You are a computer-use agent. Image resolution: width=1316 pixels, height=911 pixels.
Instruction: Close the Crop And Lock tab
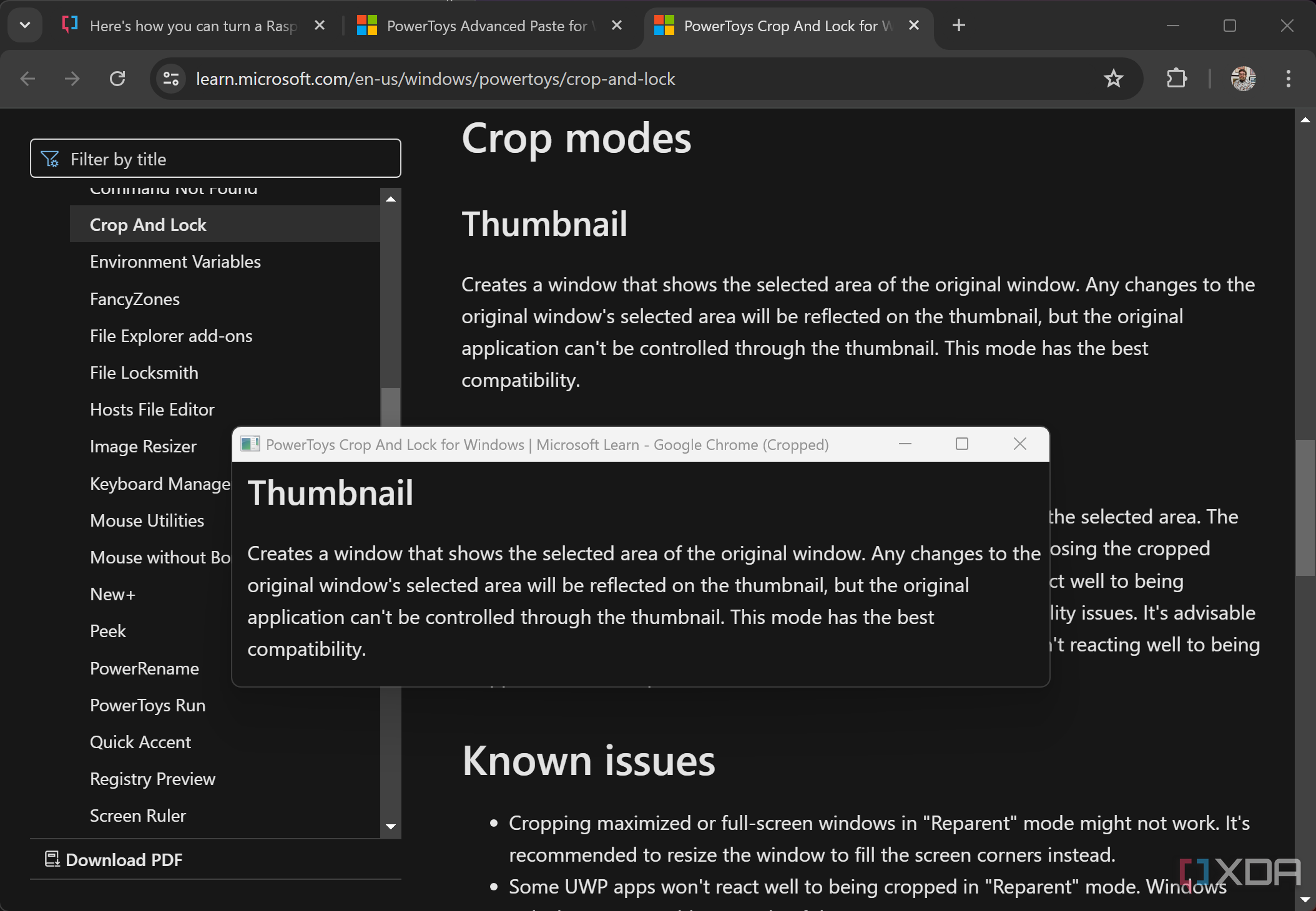[914, 26]
